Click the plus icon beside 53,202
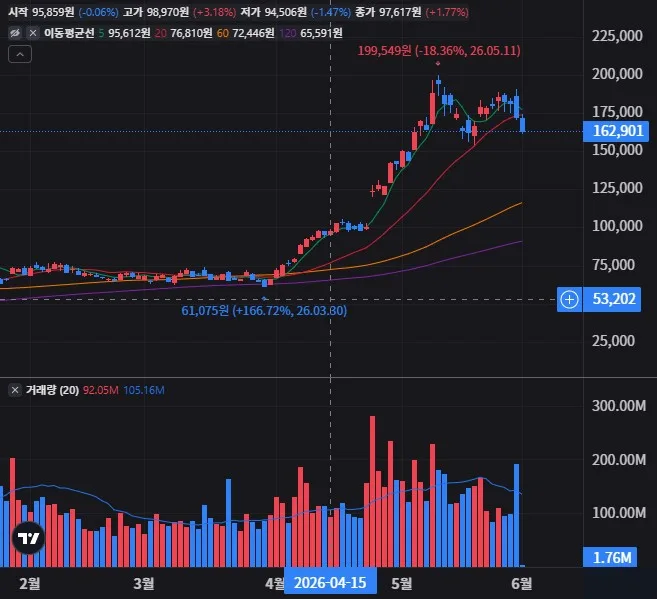657x599 pixels. [x=569, y=299]
